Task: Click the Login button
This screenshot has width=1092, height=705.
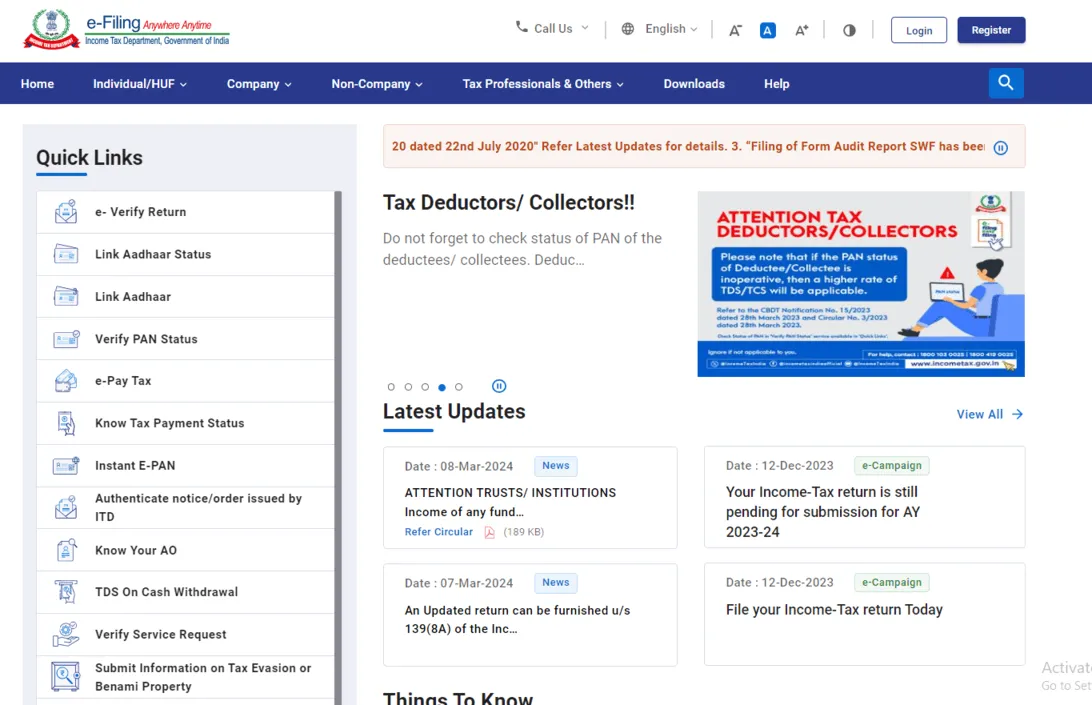Action: coord(918,30)
